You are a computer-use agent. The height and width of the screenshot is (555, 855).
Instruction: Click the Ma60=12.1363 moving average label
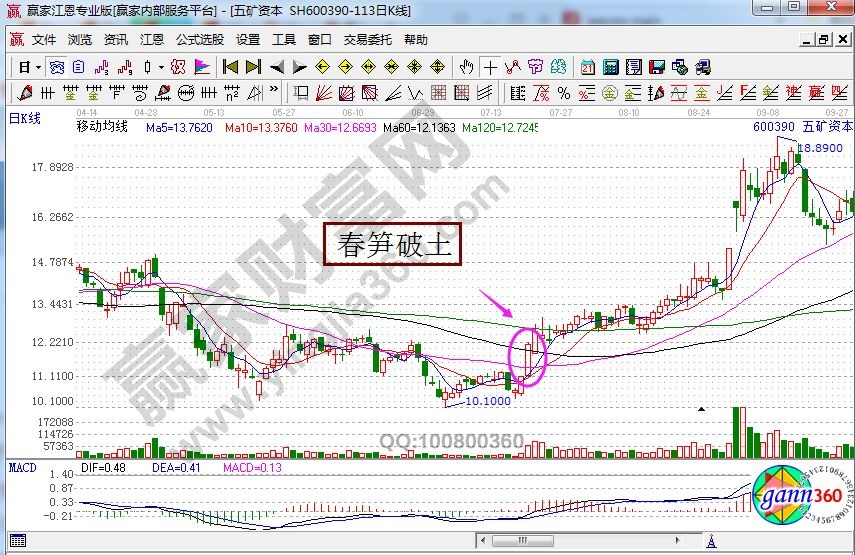(419, 128)
